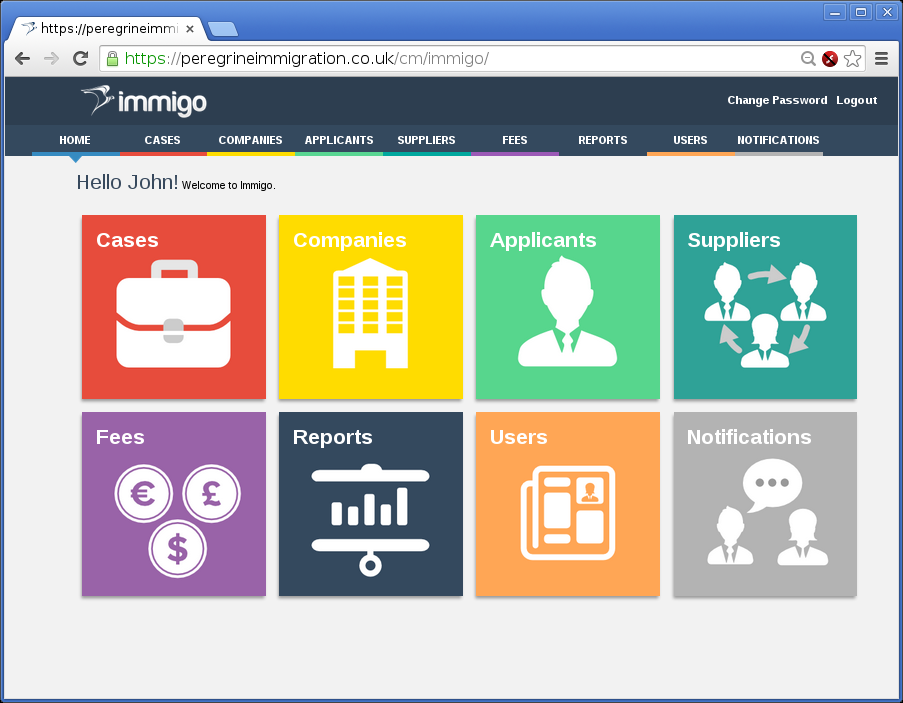Open the Cases briefcase icon tile
Screen dimensions: 903x703
tap(173, 314)
